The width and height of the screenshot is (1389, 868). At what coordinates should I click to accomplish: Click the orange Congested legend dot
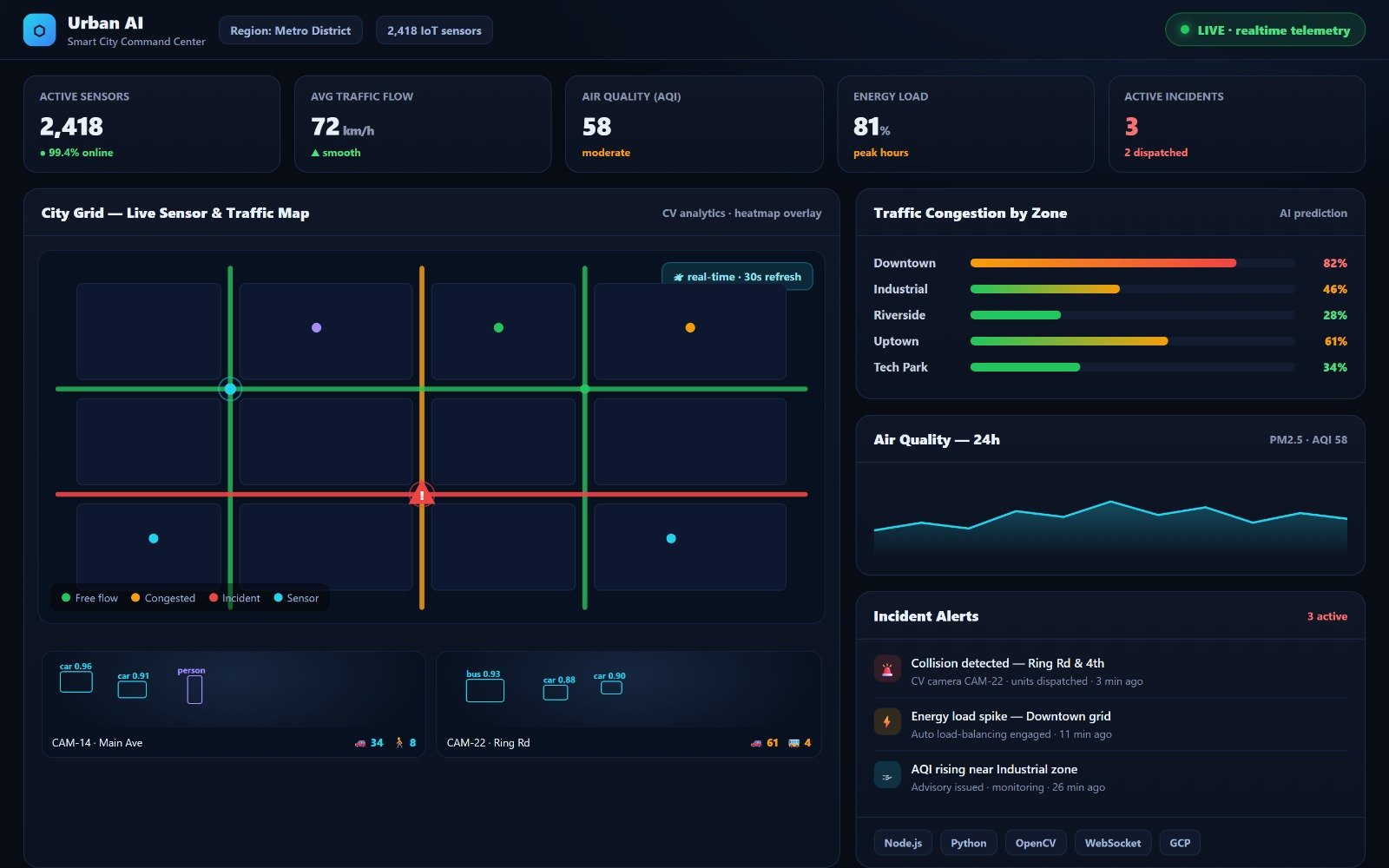click(135, 598)
